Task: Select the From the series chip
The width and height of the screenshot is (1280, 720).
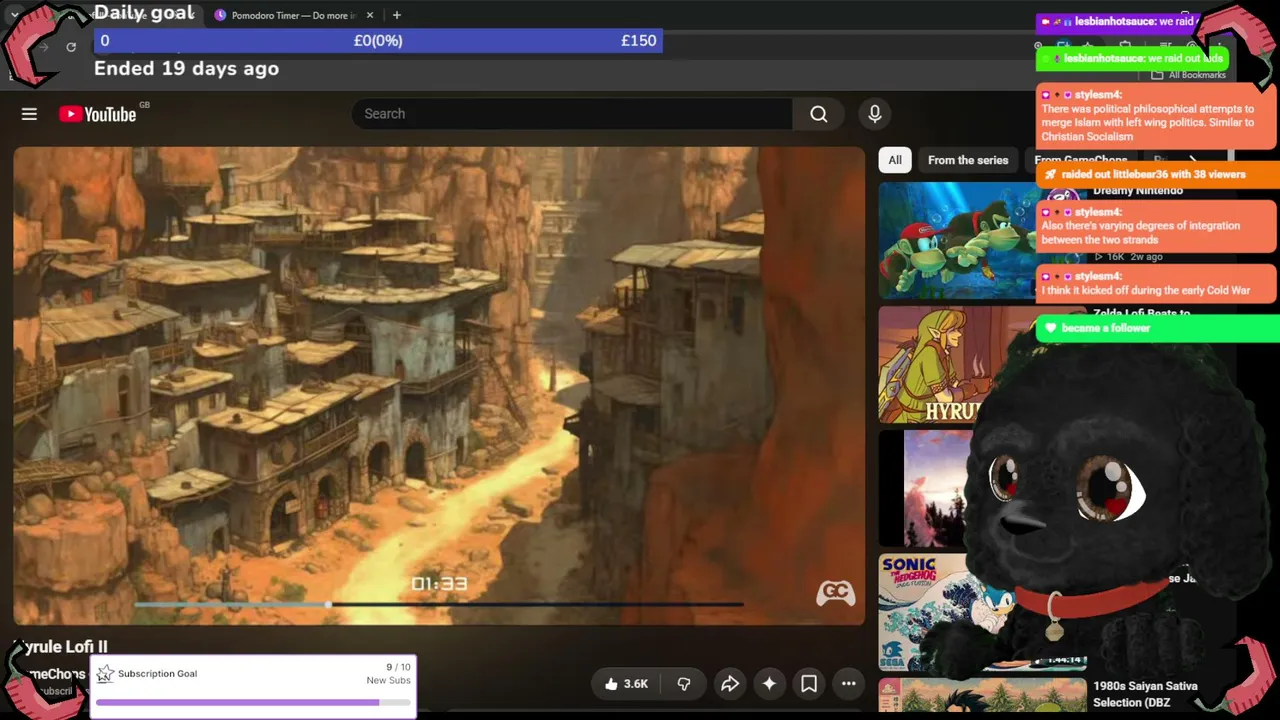Action: click(968, 160)
